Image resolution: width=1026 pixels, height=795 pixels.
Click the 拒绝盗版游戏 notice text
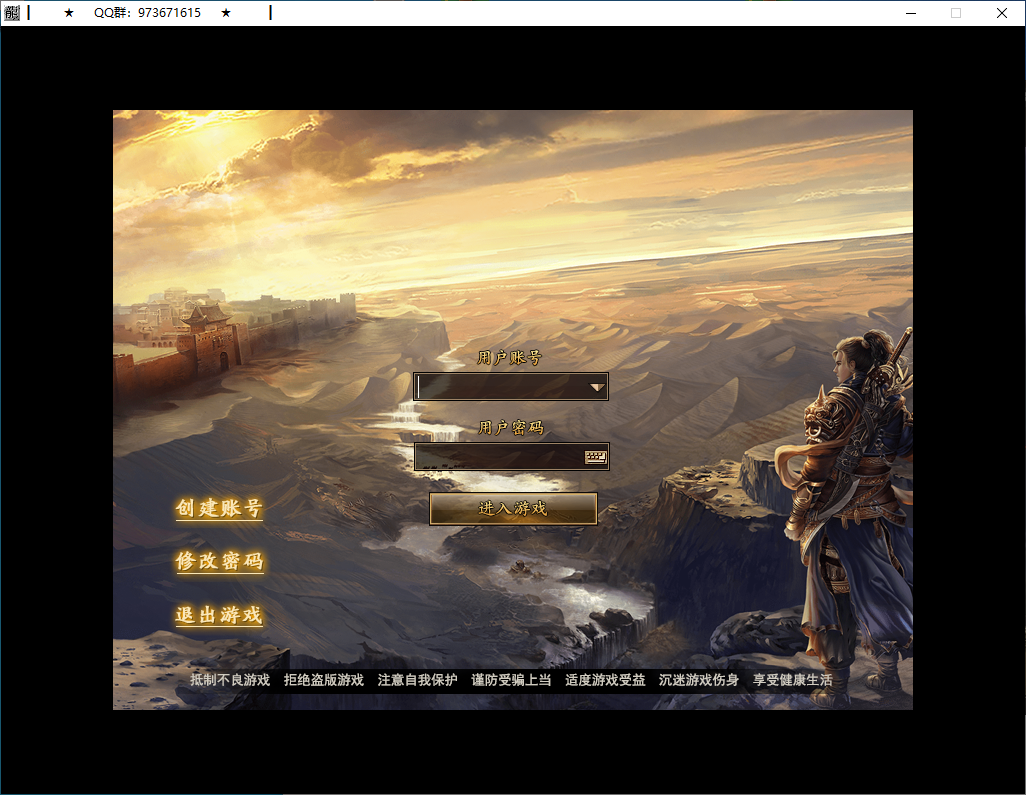coord(323,680)
